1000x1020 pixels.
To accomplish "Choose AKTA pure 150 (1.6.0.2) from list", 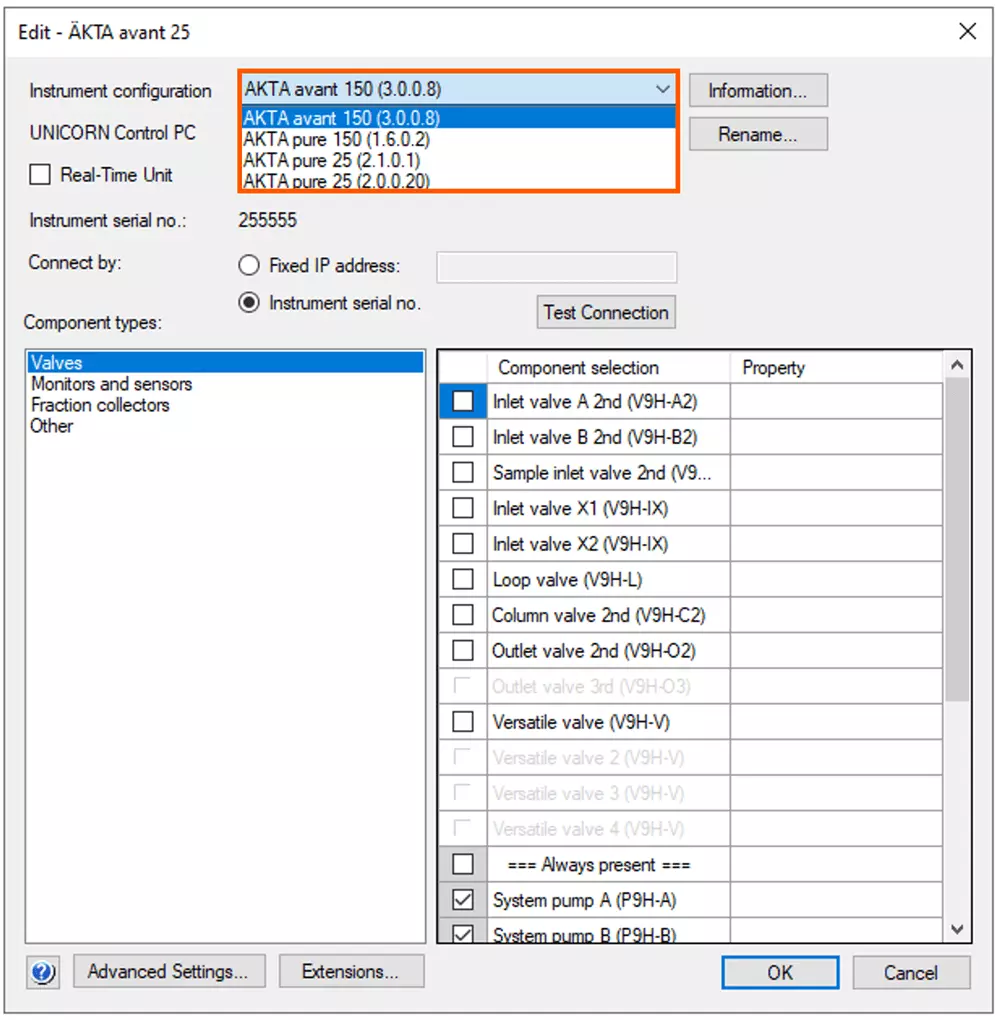I will [x=336, y=139].
